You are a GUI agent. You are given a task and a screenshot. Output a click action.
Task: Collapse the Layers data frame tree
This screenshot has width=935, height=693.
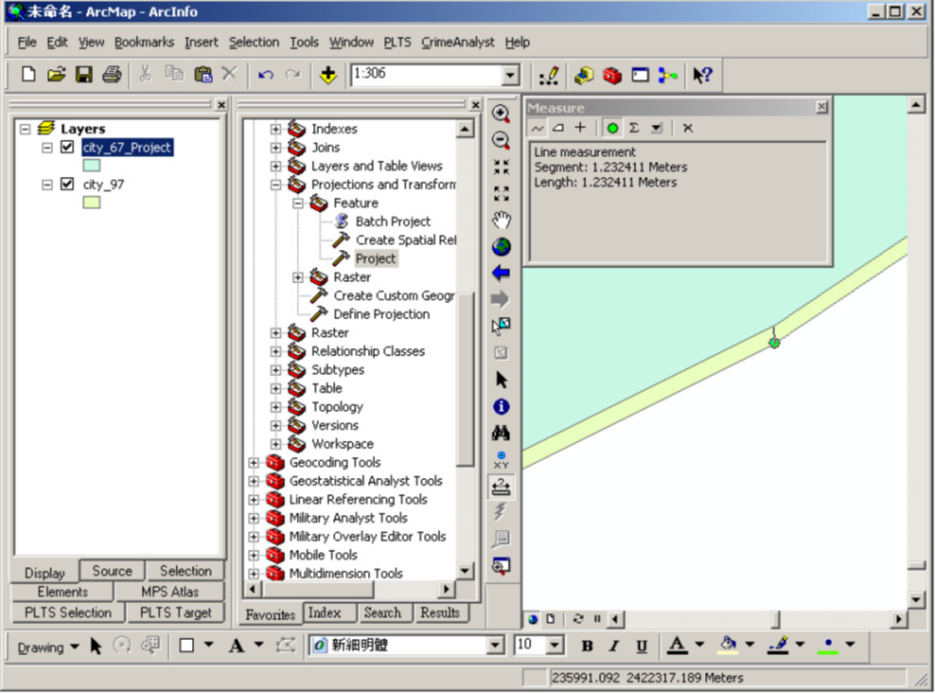tap(25, 129)
